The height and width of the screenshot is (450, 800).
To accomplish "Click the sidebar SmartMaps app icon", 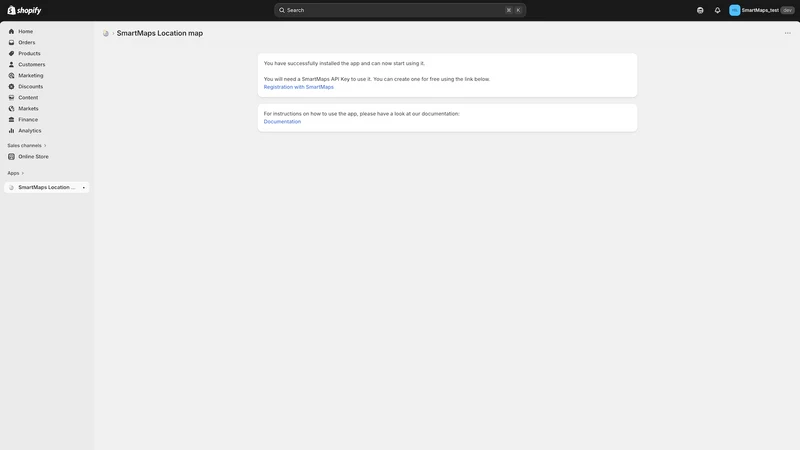I will click(x=11, y=187).
